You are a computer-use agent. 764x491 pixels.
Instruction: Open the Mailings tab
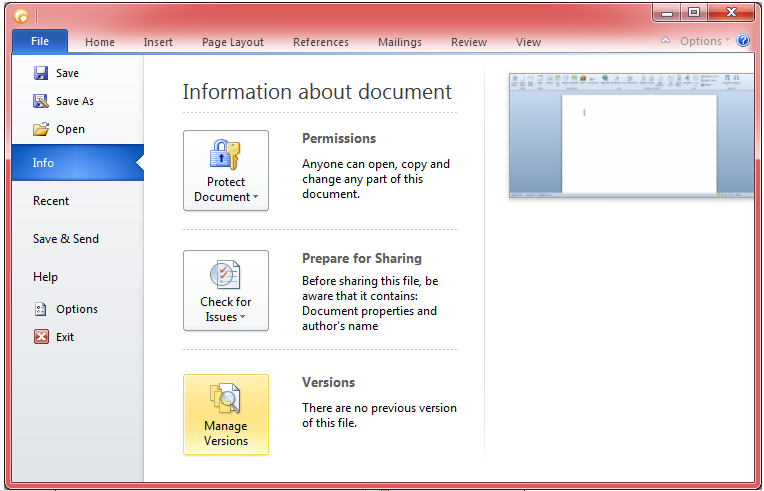click(400, 42)
